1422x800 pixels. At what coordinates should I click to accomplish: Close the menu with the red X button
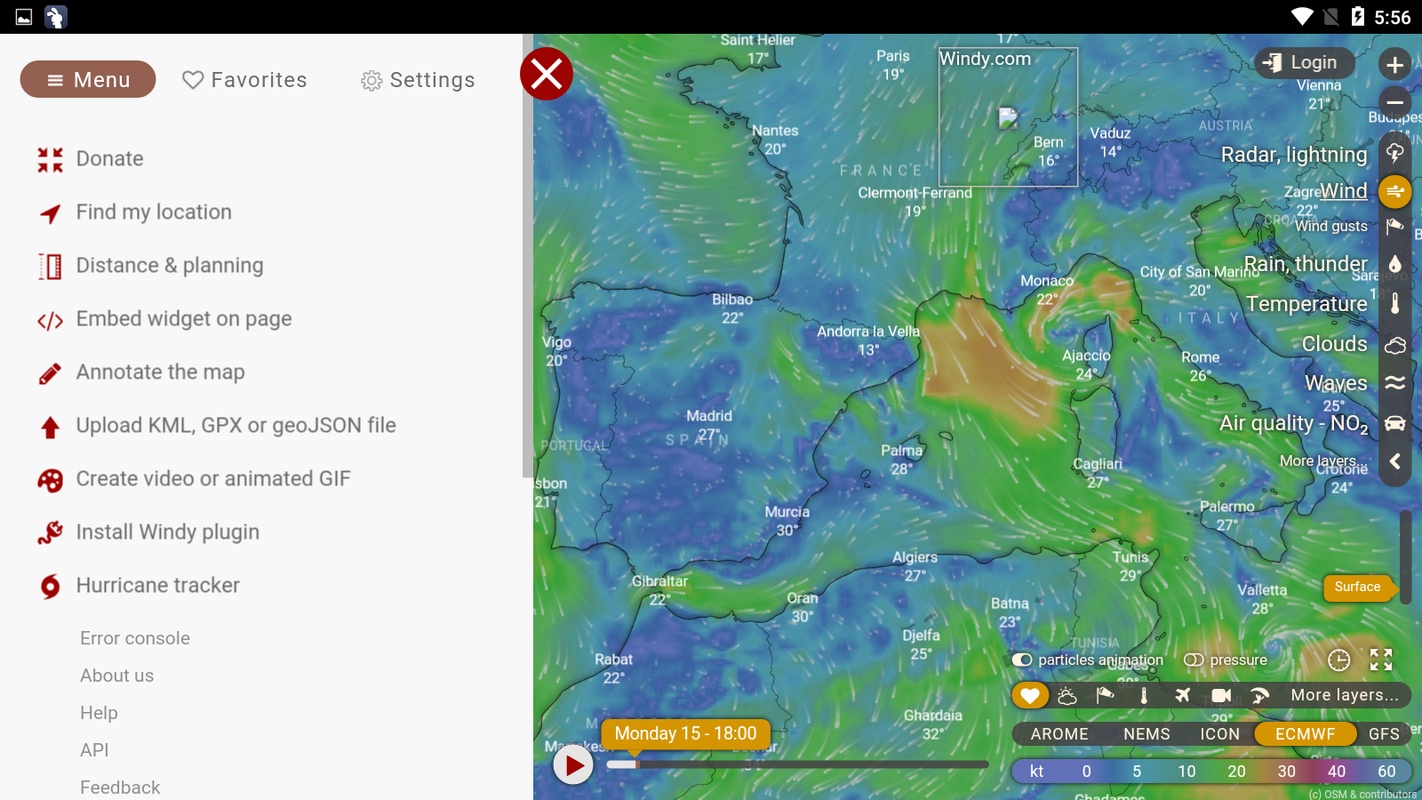point(546,74)
